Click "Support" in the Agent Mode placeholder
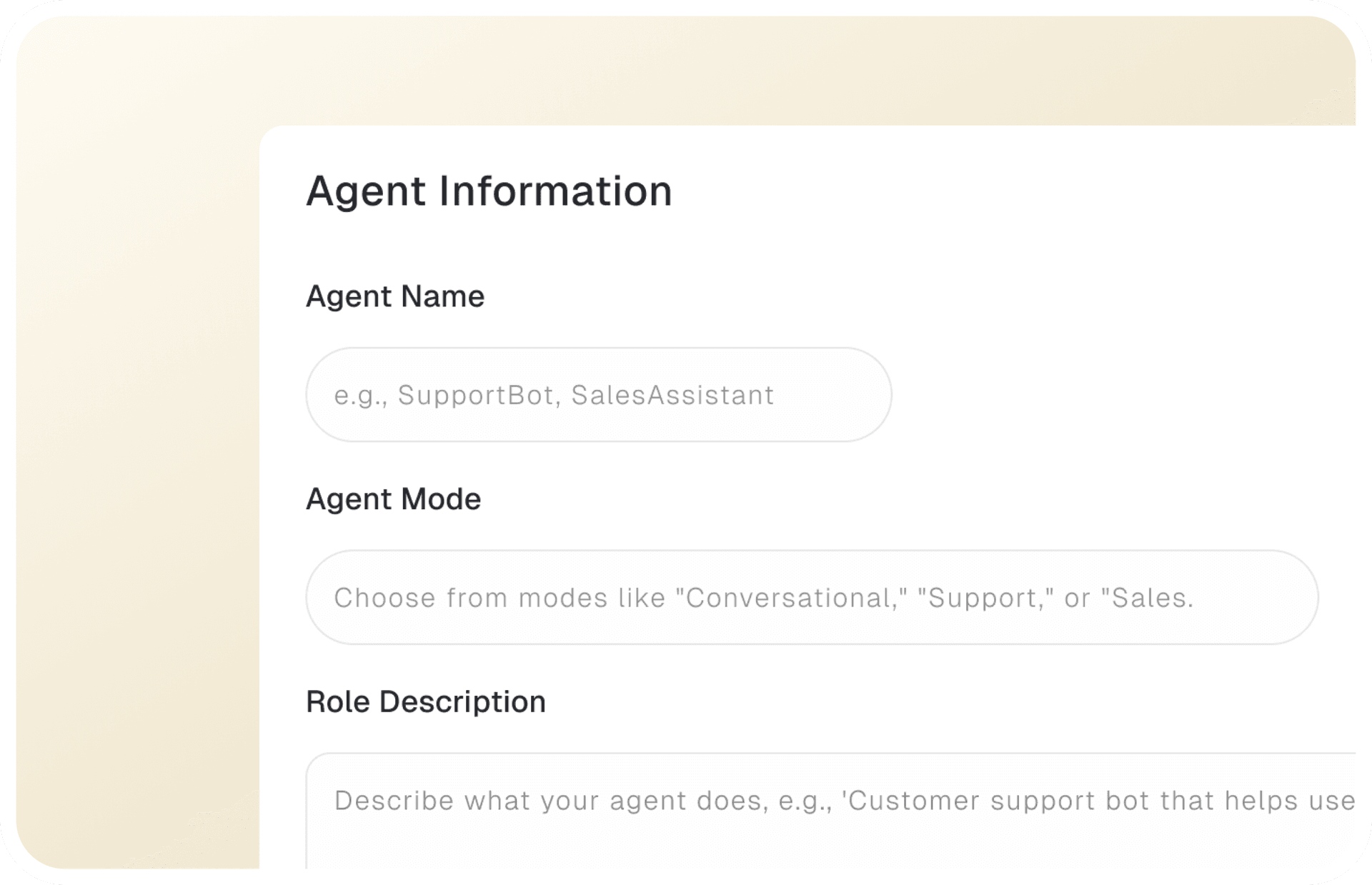1372x885 pixels. pyautogui.click(x=982, y=599)
